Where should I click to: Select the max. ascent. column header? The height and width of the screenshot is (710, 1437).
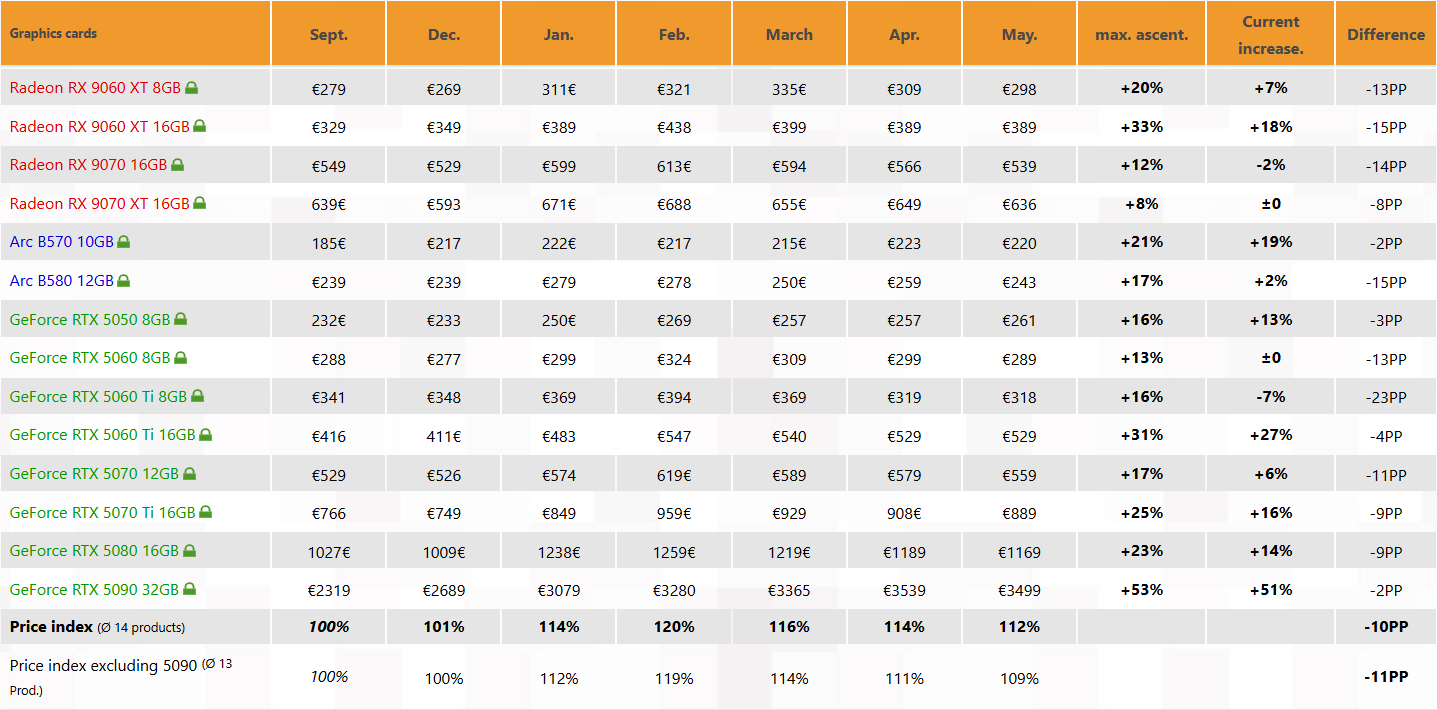pos(1141,33)
